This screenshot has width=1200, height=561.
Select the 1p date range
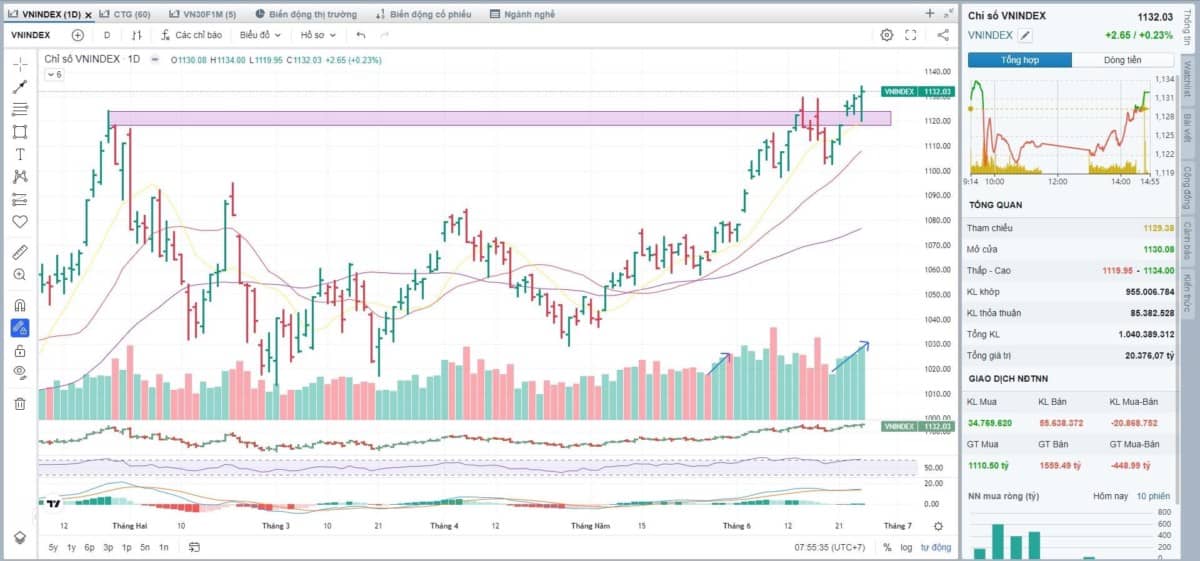tap(127, 547)
